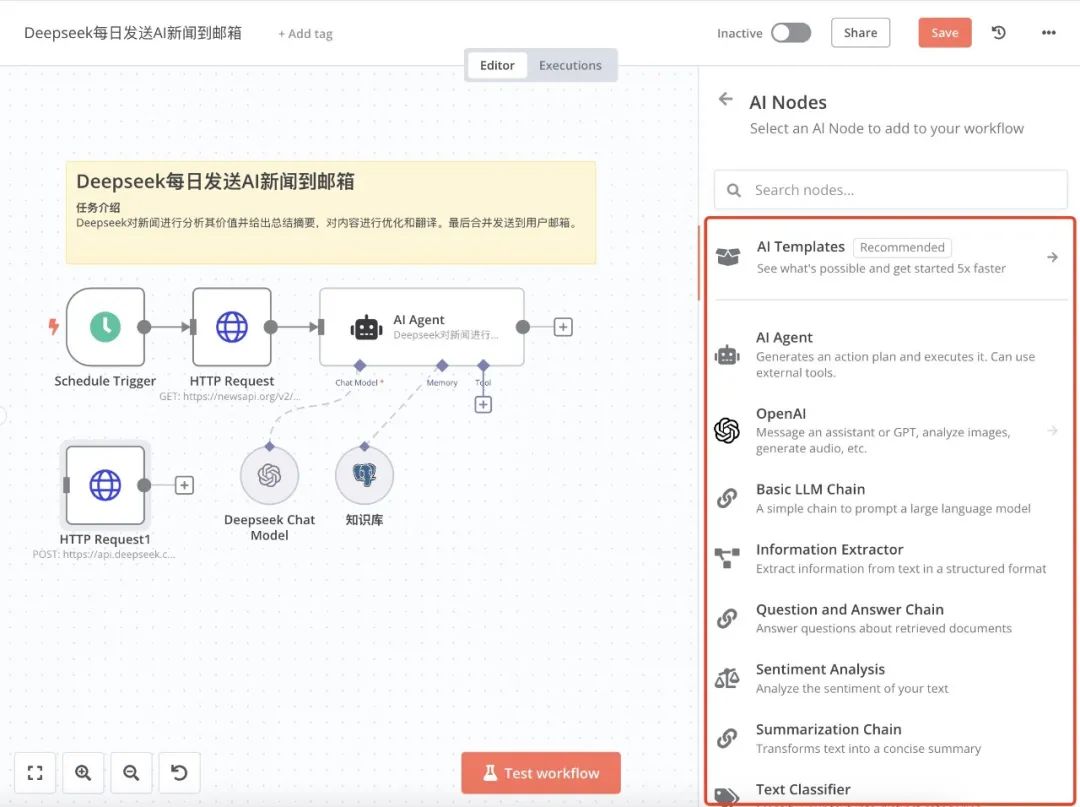Select the Schedule Trigger clock node
The width and height of the screenshot is (1080, 807).
(x=105, y=327)
